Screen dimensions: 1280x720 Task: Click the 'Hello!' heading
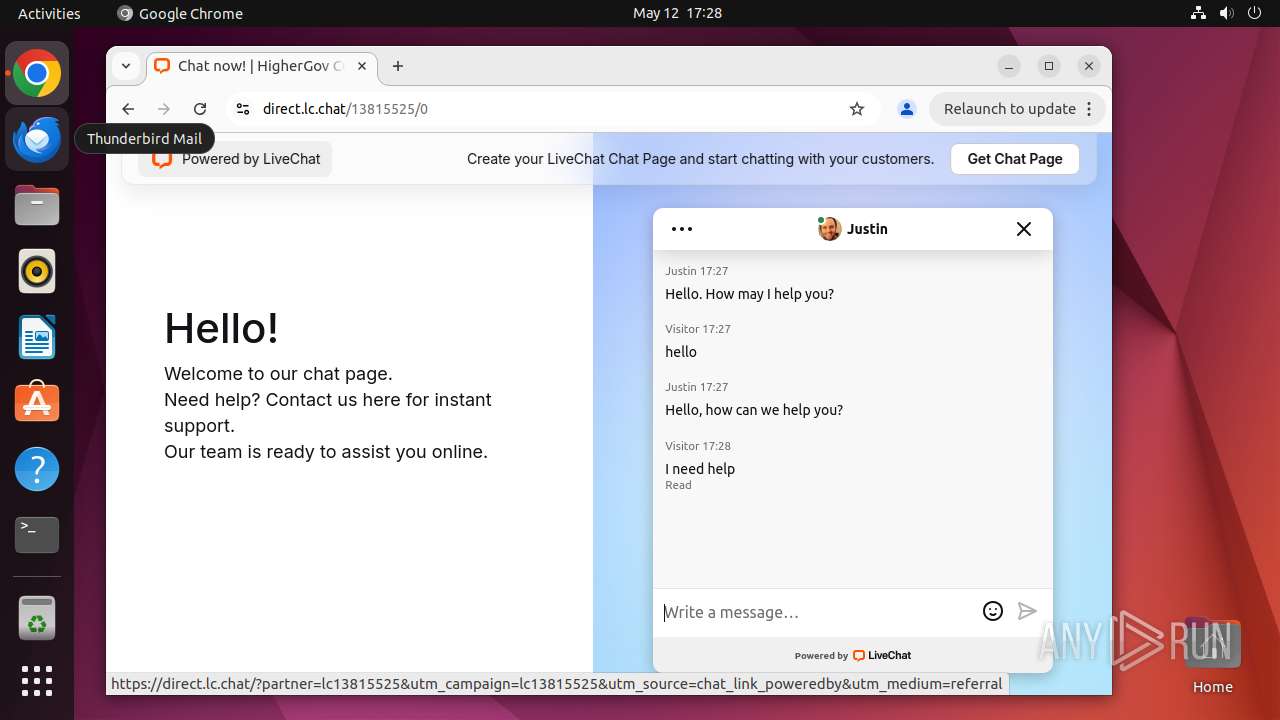(221, 328)
